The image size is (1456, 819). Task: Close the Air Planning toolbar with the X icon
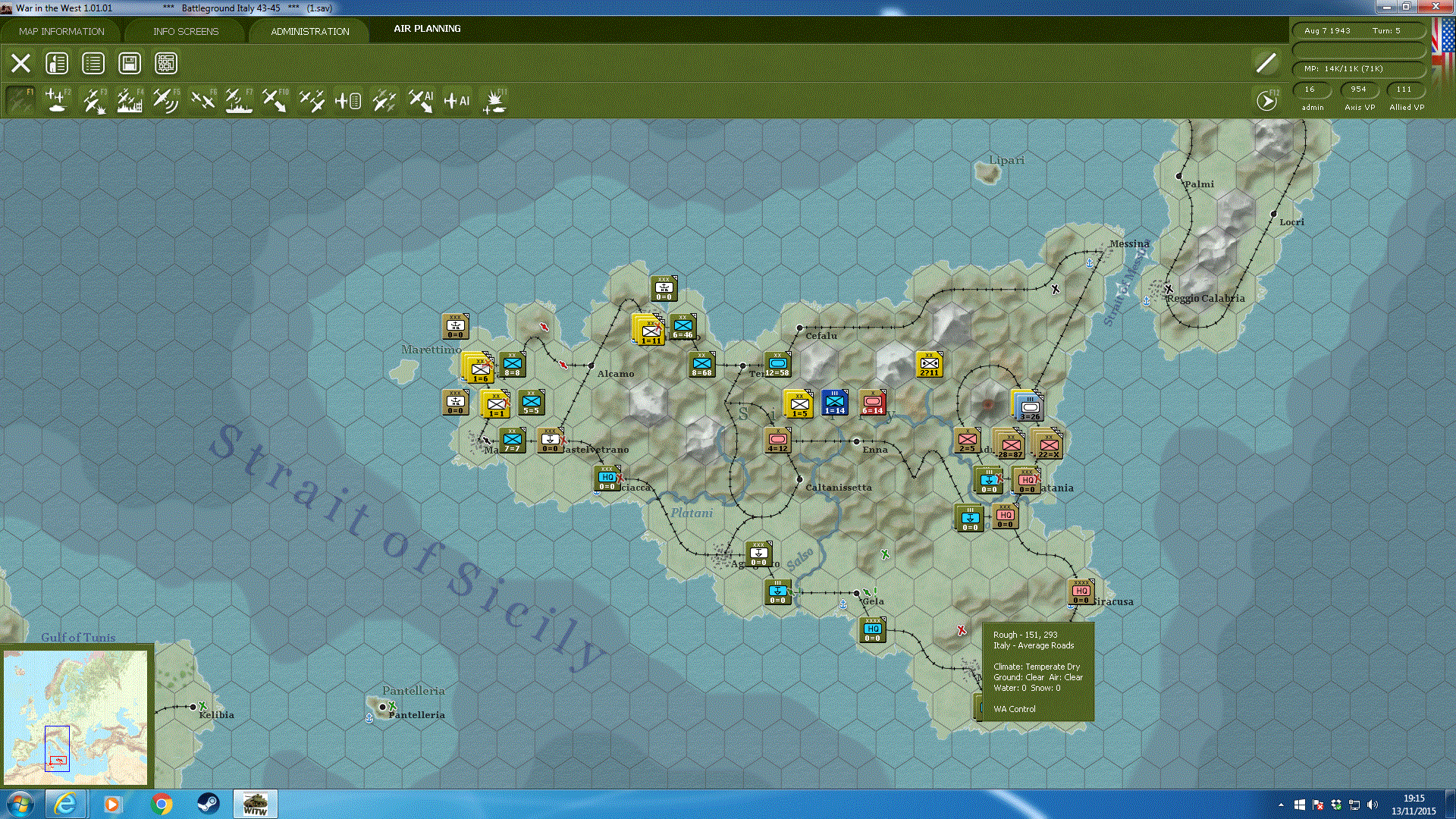20,63
